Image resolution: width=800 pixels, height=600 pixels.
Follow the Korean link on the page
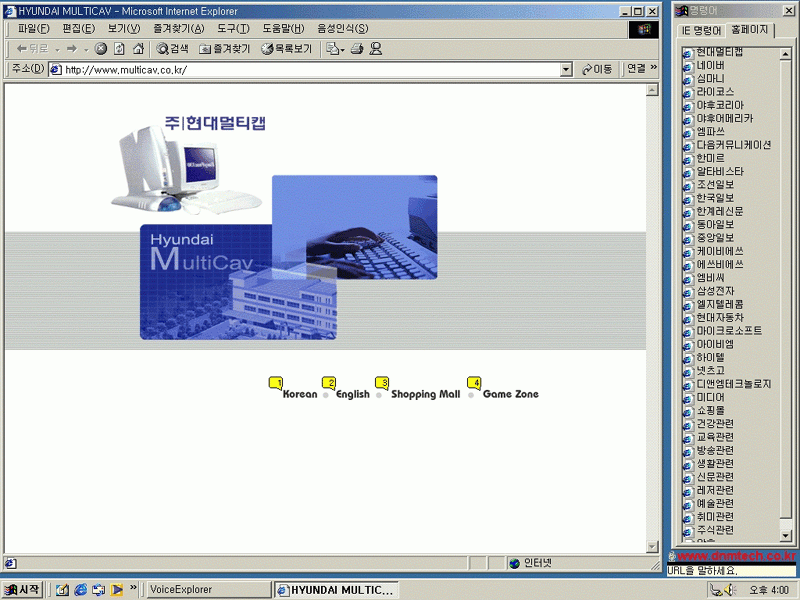pos(300,394)
